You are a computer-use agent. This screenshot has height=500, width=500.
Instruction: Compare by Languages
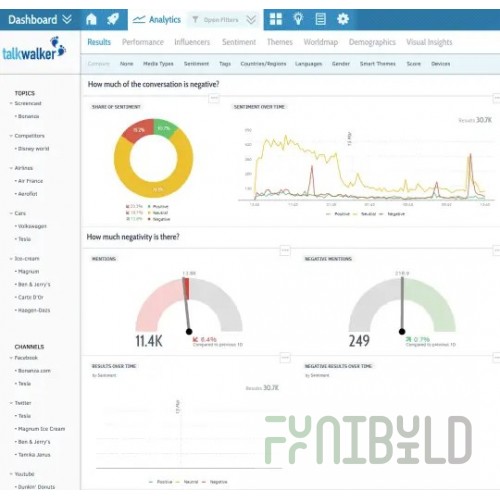(x=308, y=64)
